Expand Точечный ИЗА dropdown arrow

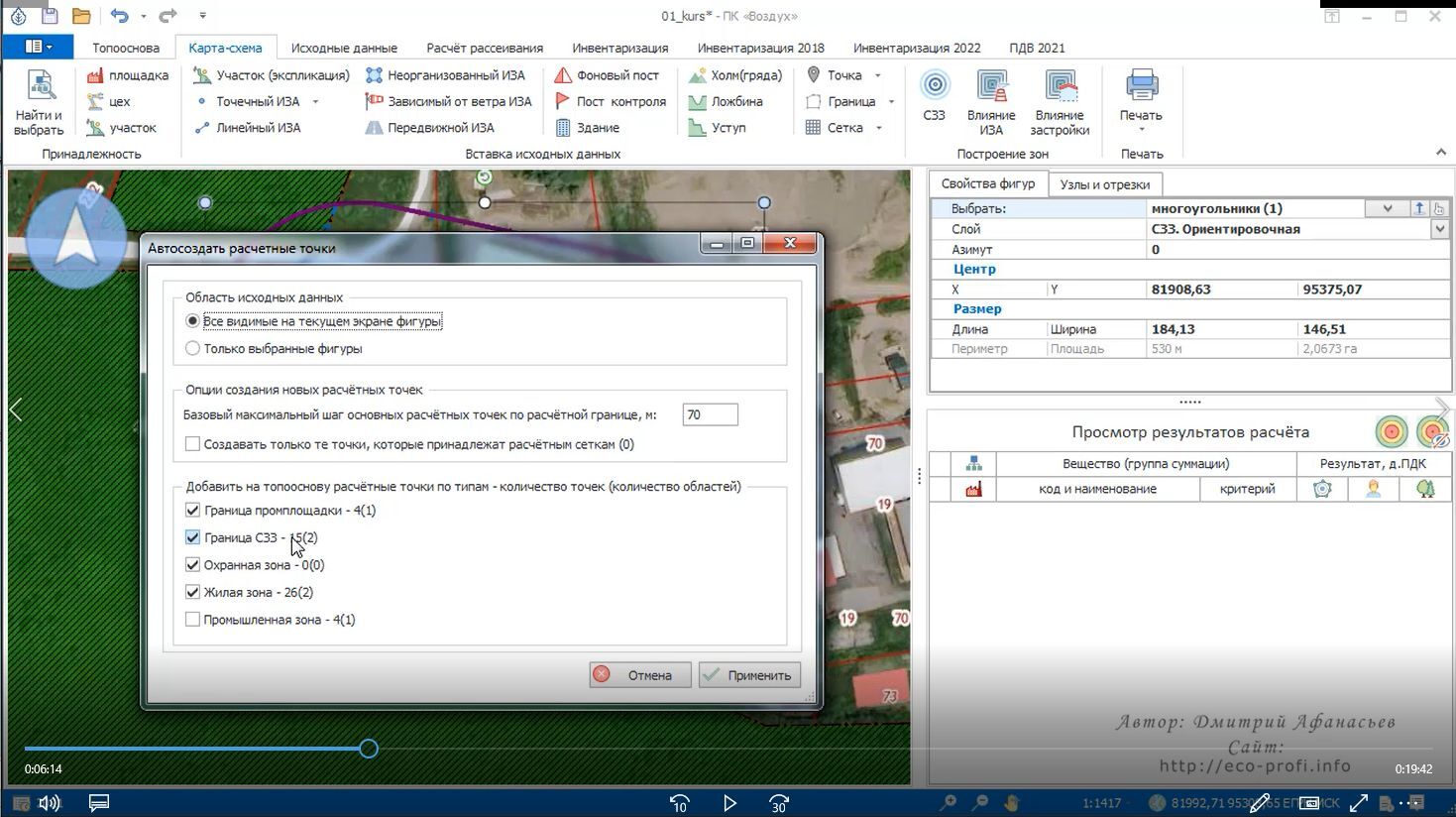point(316,101)
